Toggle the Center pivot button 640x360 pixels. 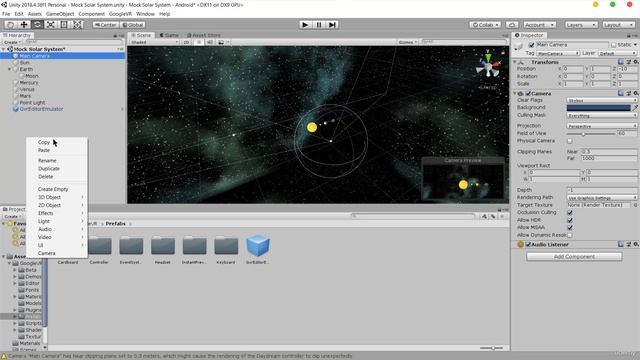tap(106, 25)
